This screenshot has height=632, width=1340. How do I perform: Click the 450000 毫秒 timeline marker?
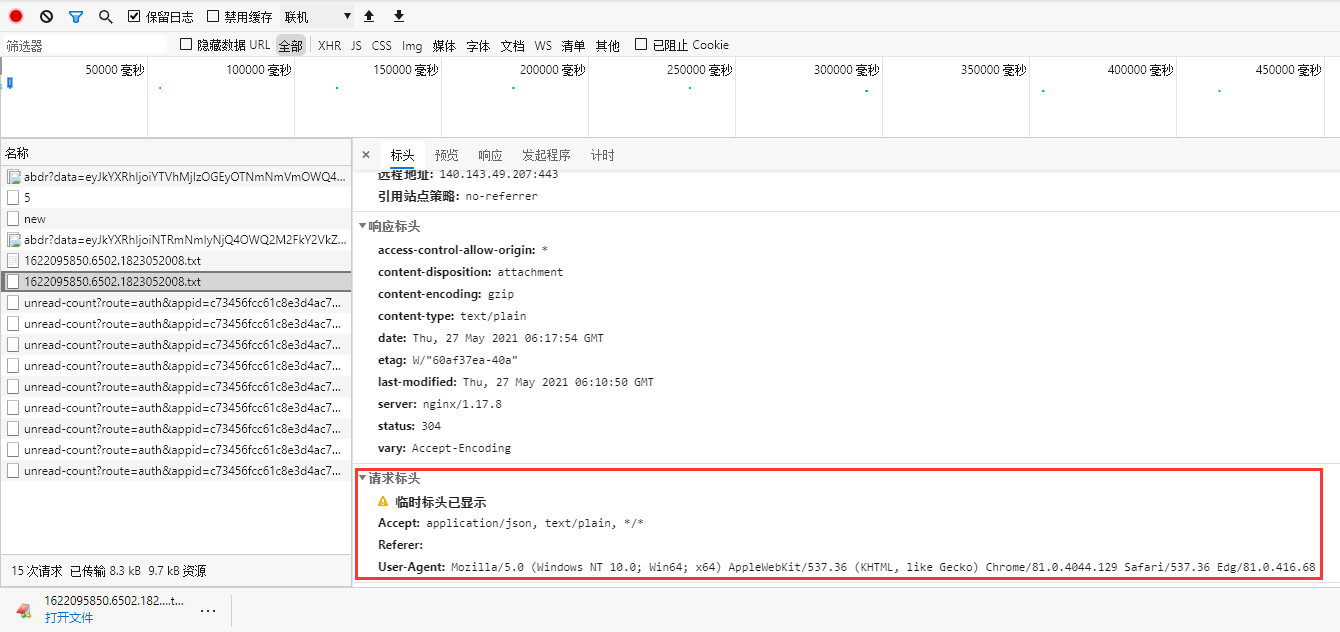1288,70
